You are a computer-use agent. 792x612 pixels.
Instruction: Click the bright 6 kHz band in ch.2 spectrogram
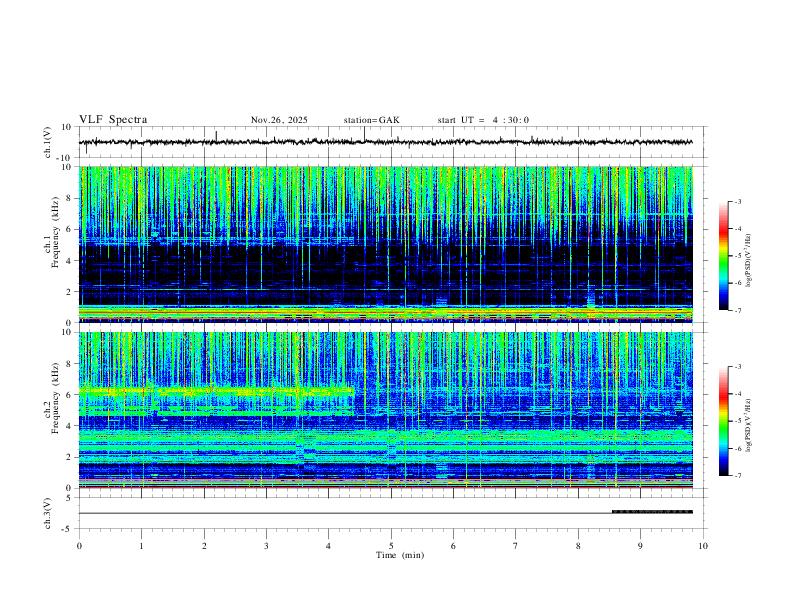[216, 391]
